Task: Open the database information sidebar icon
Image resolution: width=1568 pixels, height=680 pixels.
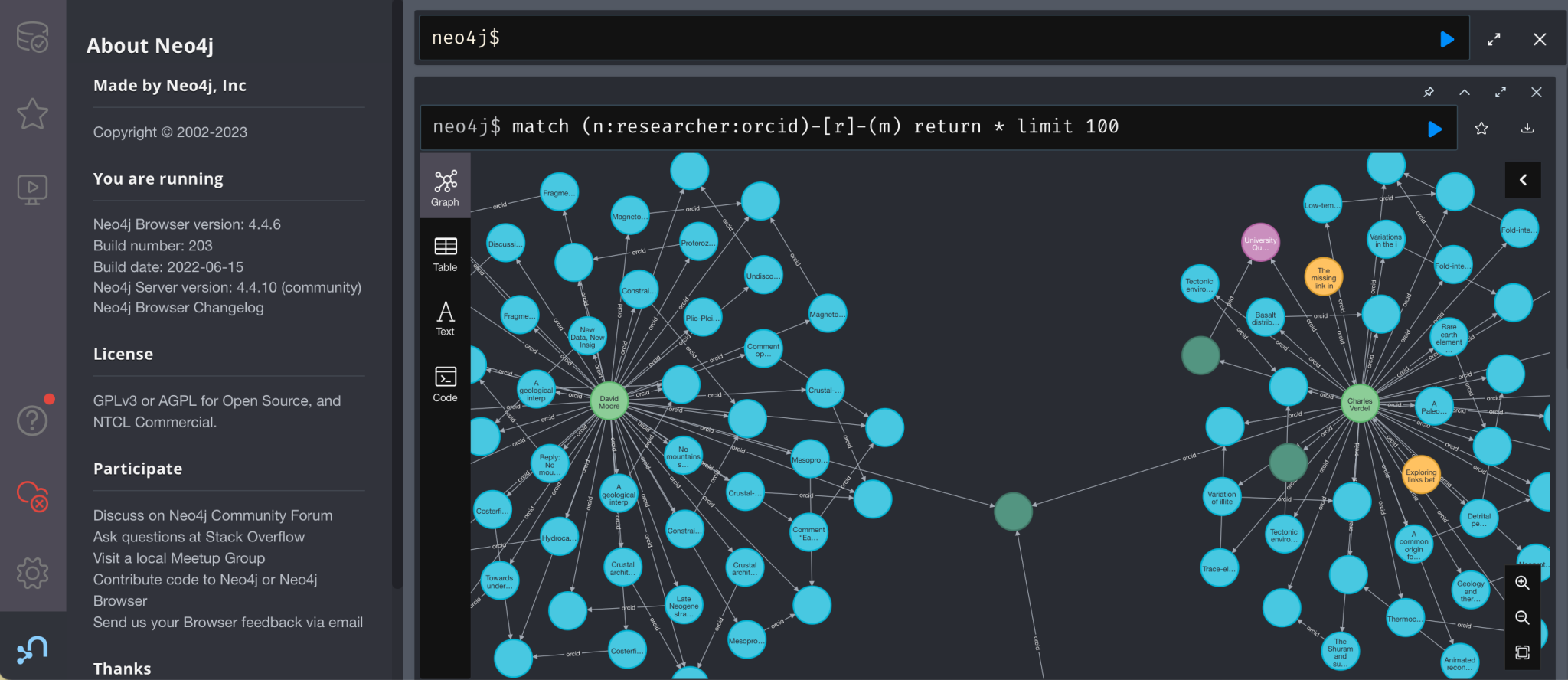Action: pos(32,37)
